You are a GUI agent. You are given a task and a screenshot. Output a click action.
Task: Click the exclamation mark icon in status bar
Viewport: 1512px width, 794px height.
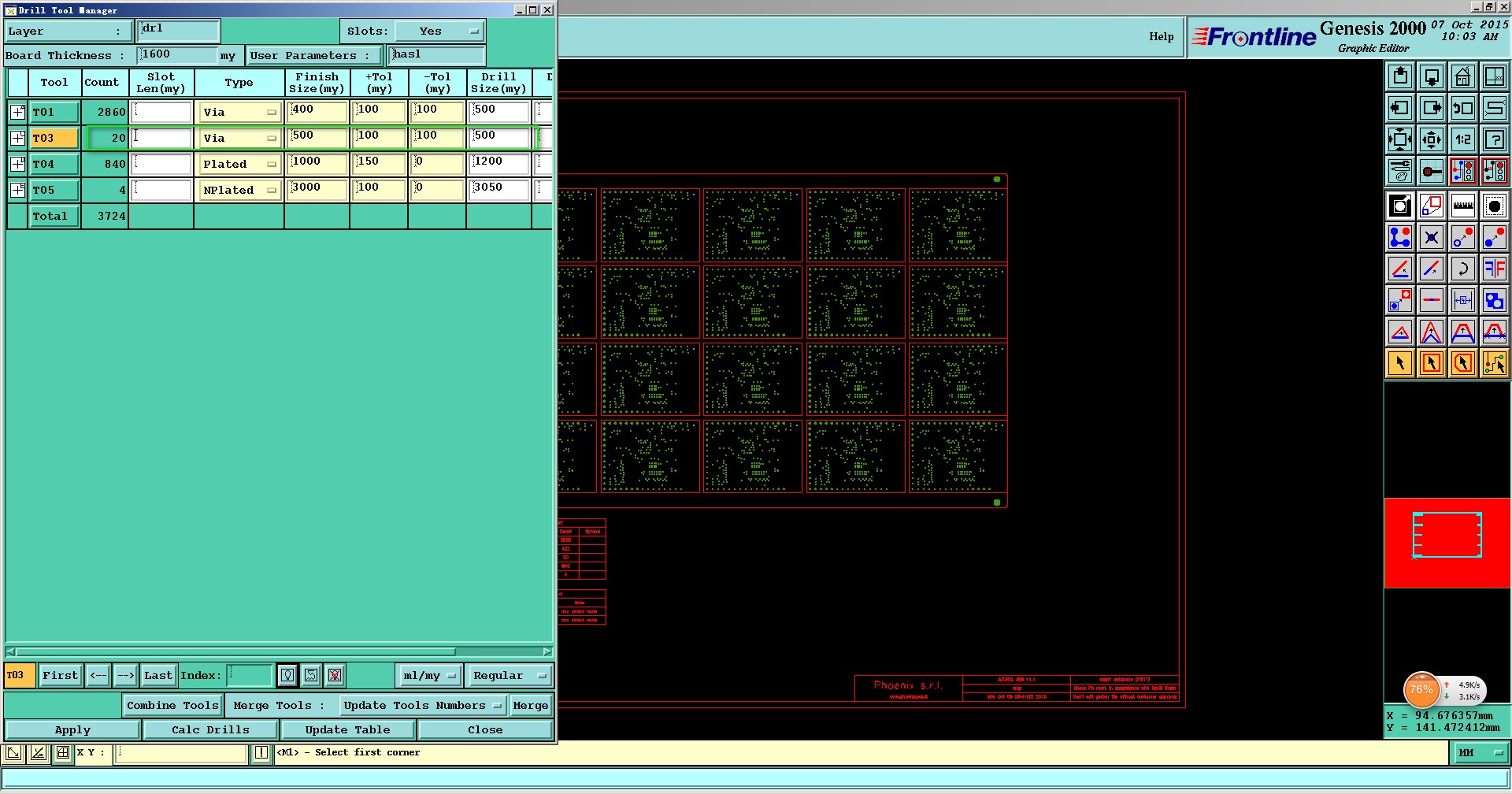261,753
